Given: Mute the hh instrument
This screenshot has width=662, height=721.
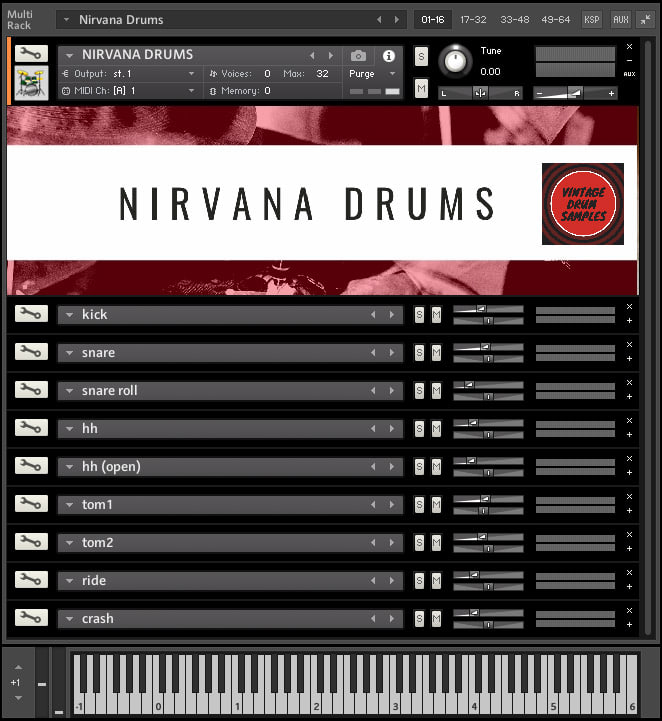Looking at the screenshot, I should [x=436, y=429].
